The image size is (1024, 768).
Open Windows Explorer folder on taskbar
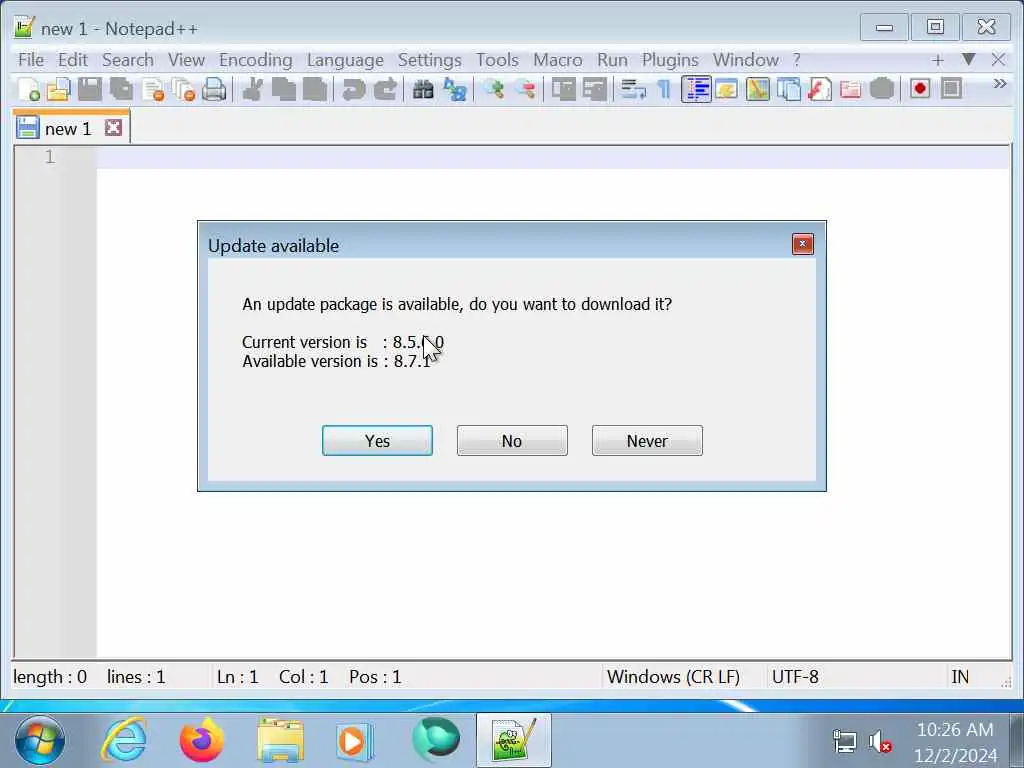(x=280, y=741)
